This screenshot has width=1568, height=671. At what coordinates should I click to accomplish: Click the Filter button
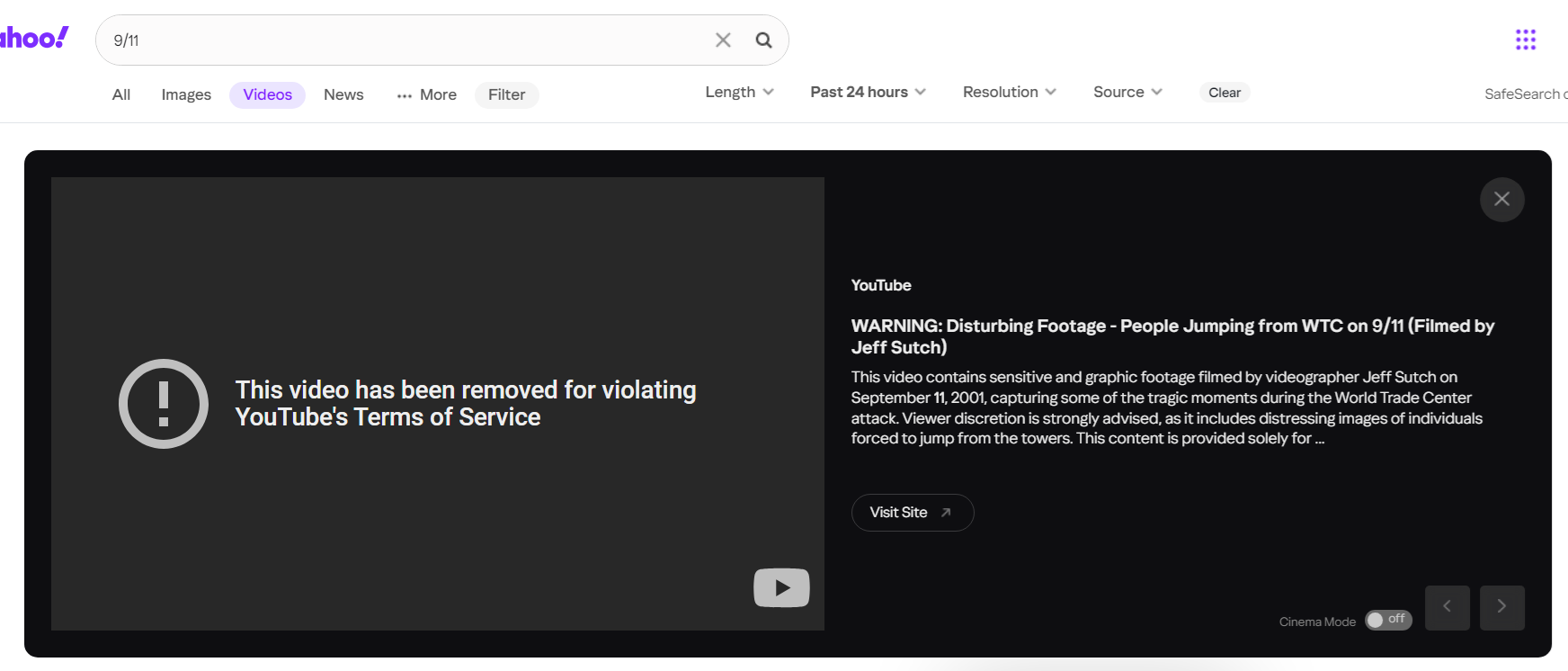[507, 94]
